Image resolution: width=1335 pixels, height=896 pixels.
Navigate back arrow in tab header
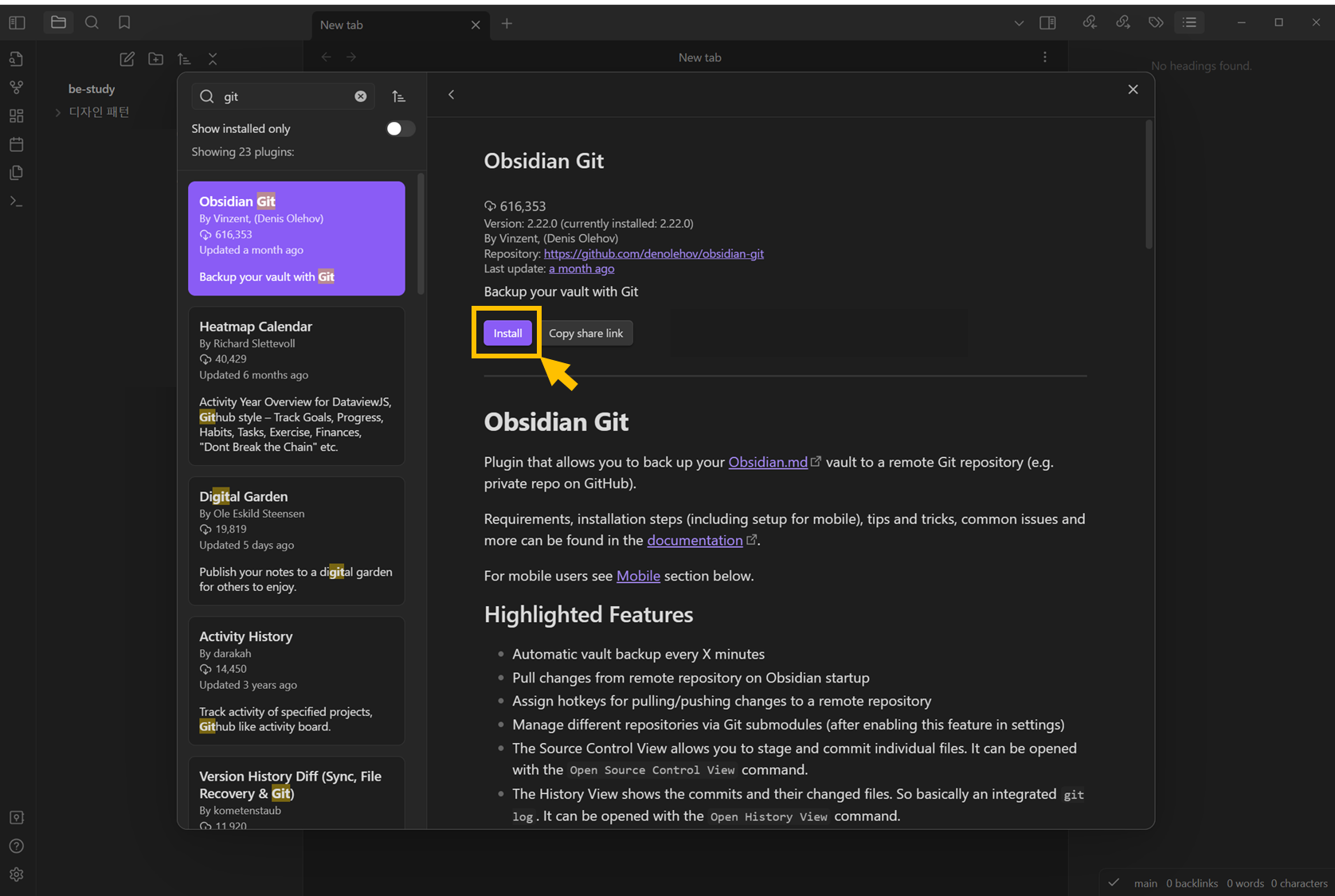tap(326, 57)
